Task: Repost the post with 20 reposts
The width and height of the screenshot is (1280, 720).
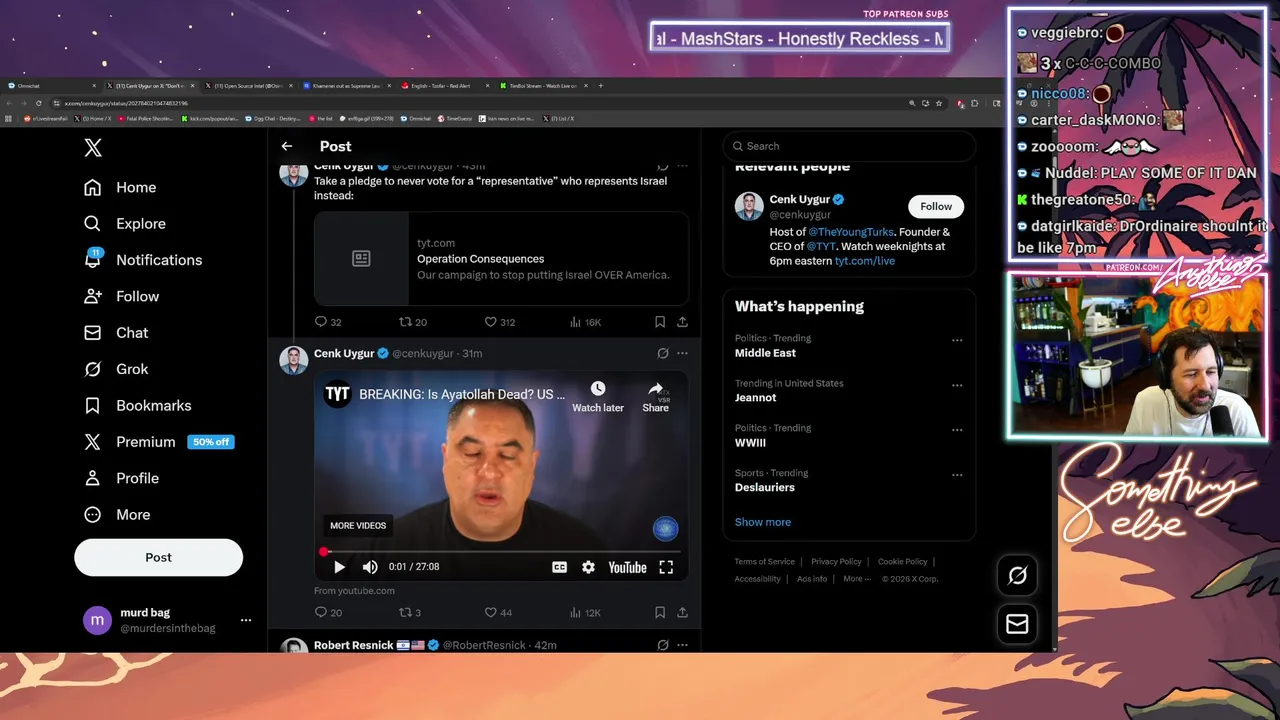Action: tap(413, 322)
